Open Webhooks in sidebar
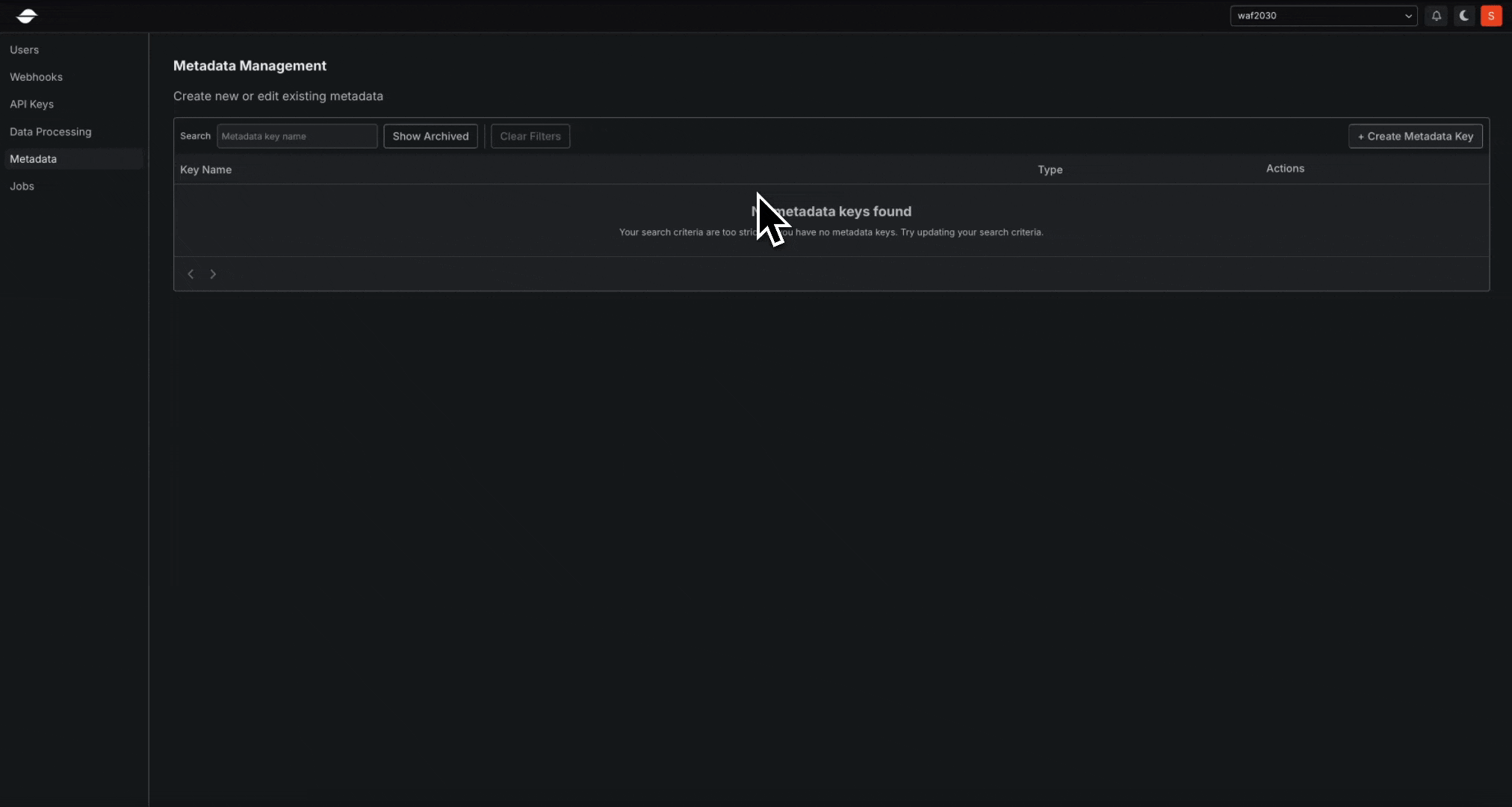 36,77
